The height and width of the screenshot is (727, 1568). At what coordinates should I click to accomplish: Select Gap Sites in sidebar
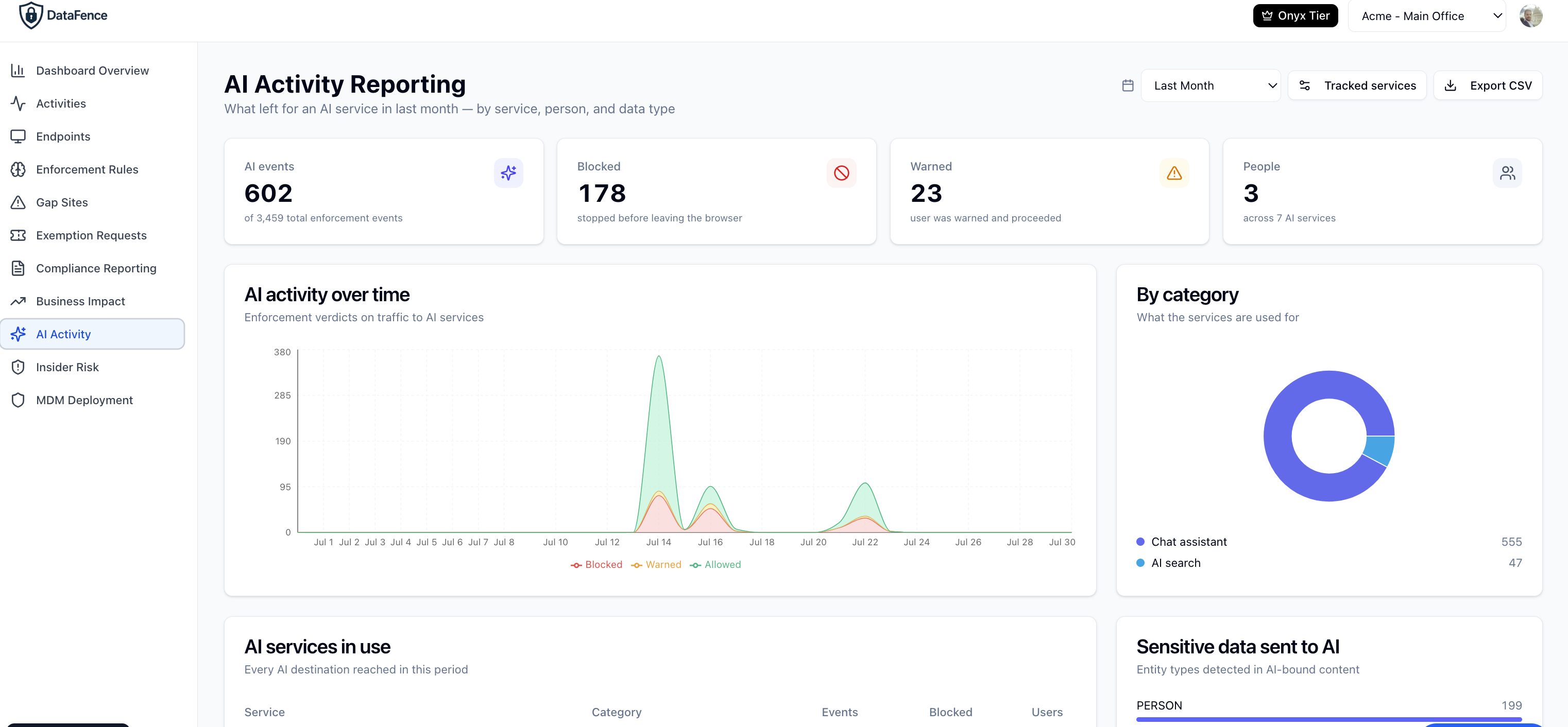pyautogui.click(x=93, y=202)
